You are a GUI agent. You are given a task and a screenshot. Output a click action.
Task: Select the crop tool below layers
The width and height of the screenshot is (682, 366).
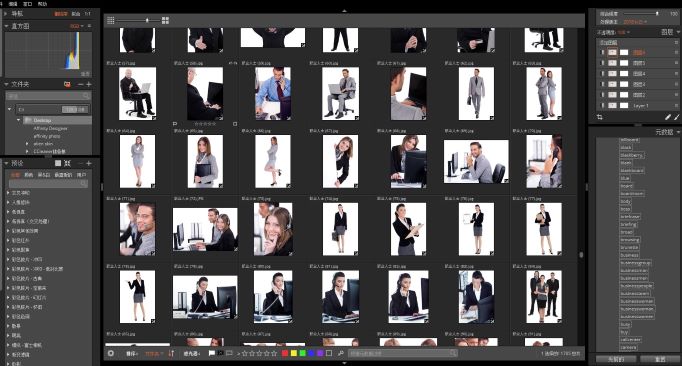click(600, 117)
